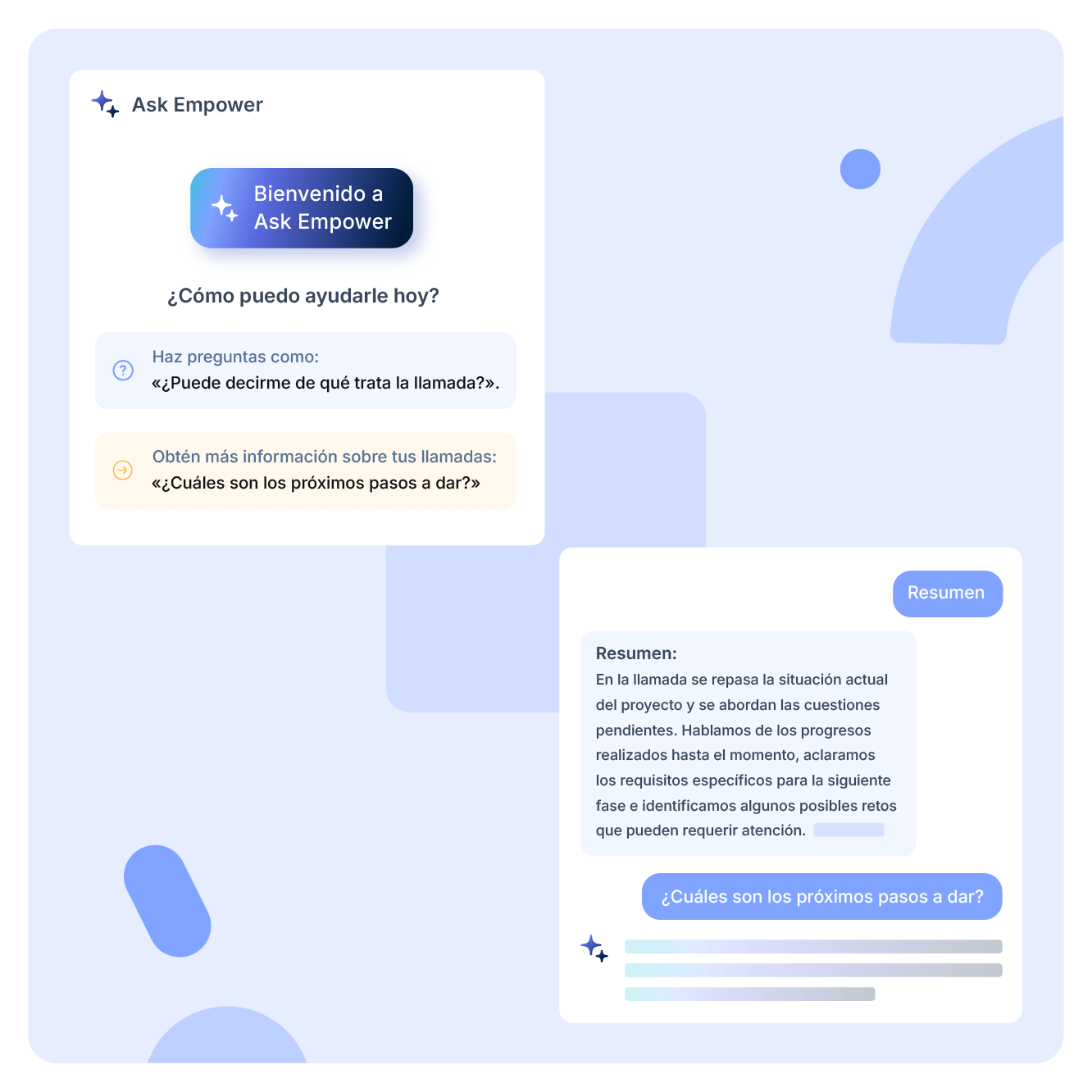Pick the «¿Cuáles son los próximos pasos a dar?» suggestion card
1092x1092 pixels.
[306, 471]
